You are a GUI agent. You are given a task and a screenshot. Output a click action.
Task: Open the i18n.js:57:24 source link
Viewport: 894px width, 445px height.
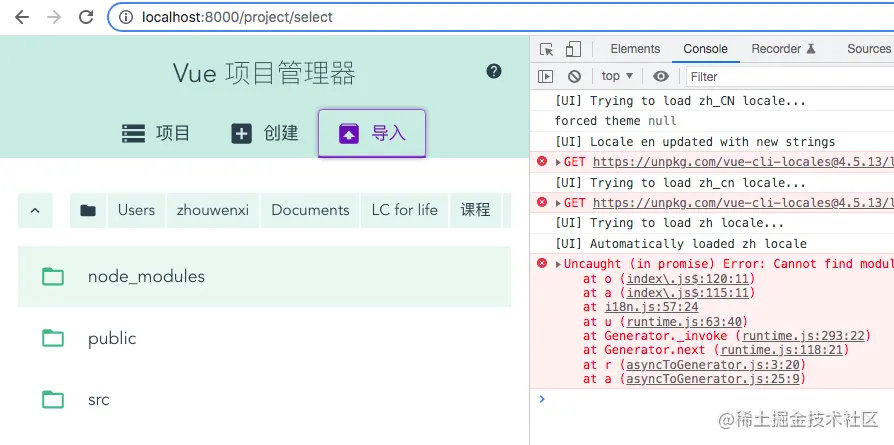pyautogui.click(x=652, y=308)
